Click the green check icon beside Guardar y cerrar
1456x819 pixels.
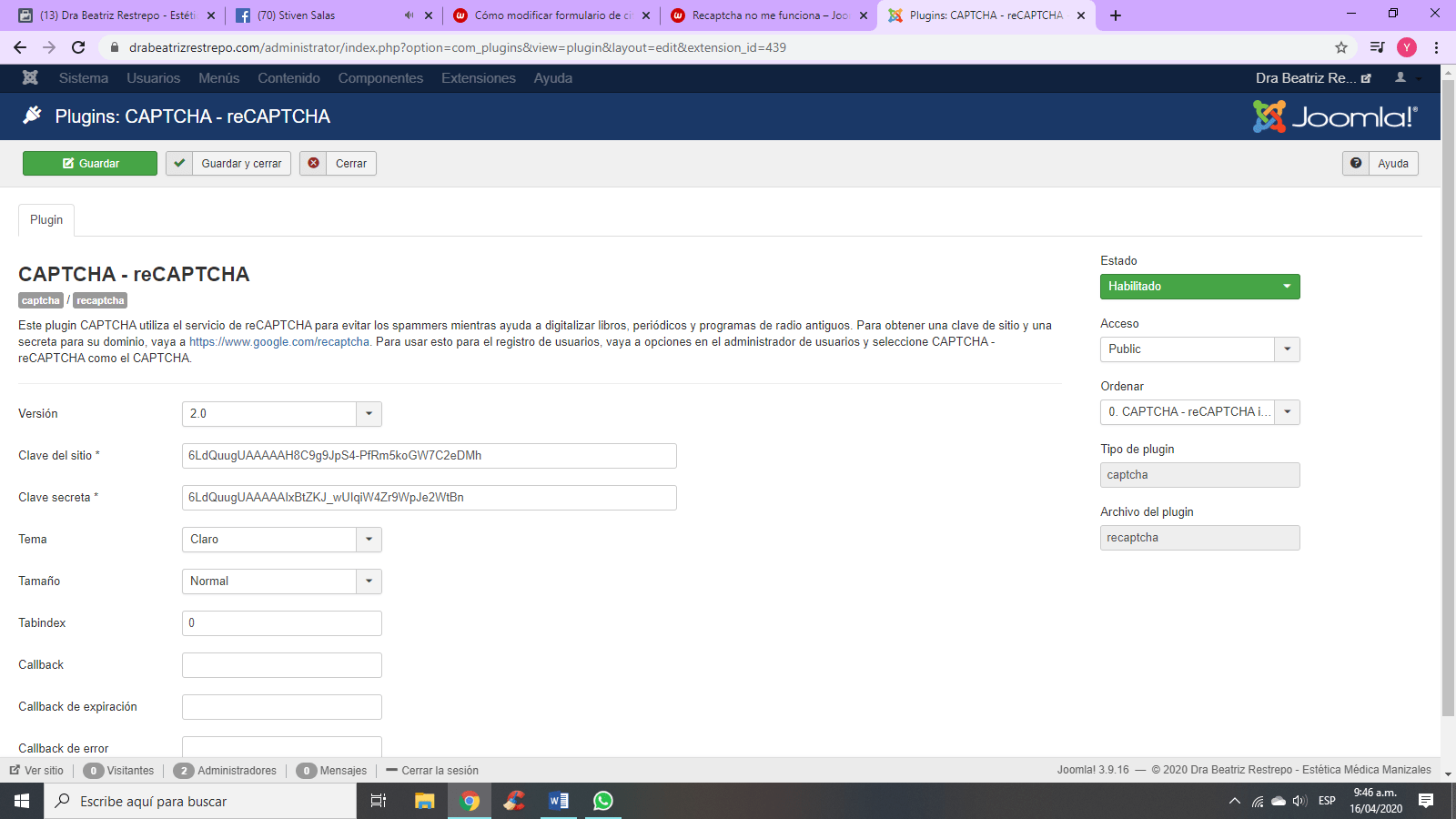(179, 163)
